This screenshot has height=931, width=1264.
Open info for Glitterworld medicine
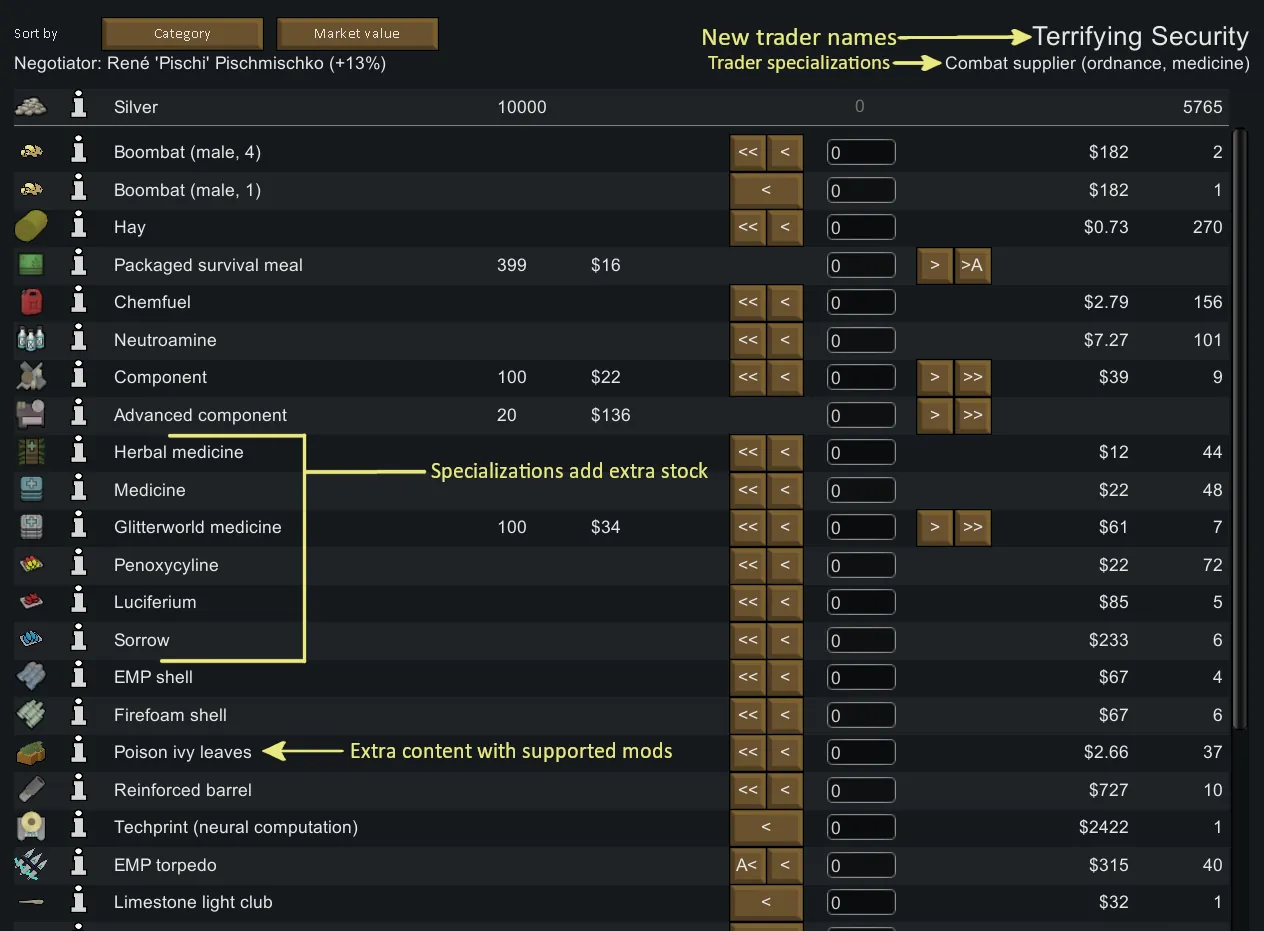click(x=79, y=527)
